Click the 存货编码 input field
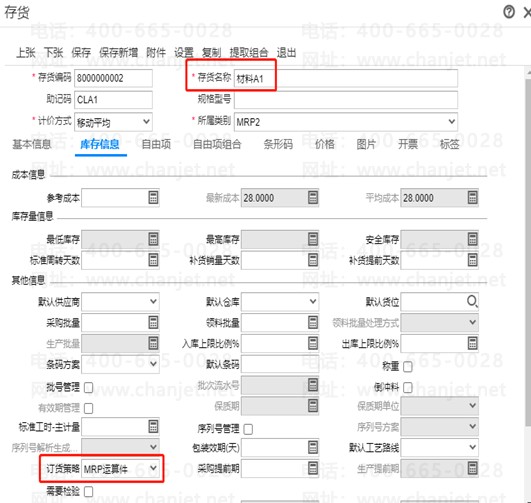Viewport: 531px width, 503px height. click(x=113, y=78)
